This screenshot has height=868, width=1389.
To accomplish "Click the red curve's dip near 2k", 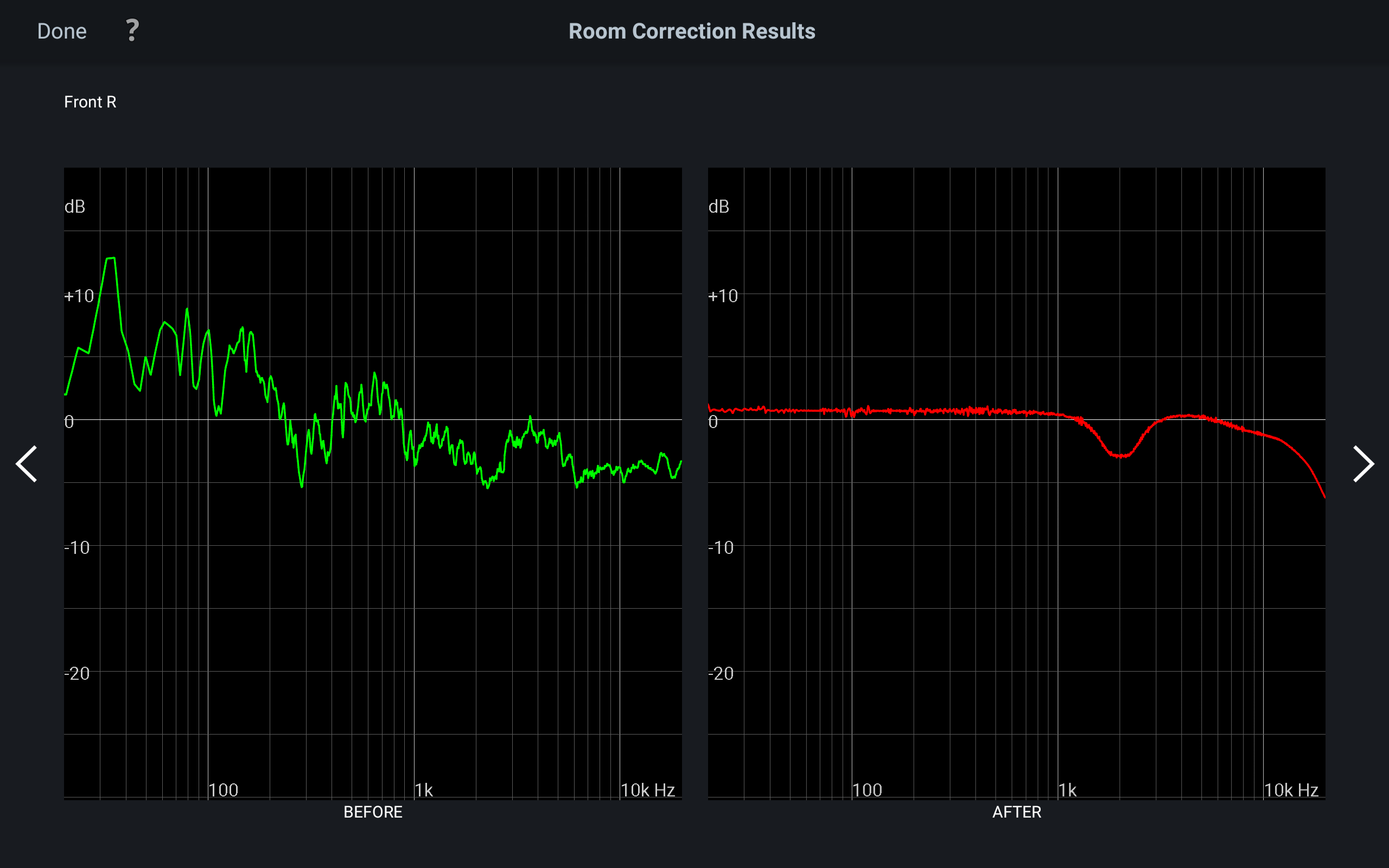I will (x=1120, y=456).
